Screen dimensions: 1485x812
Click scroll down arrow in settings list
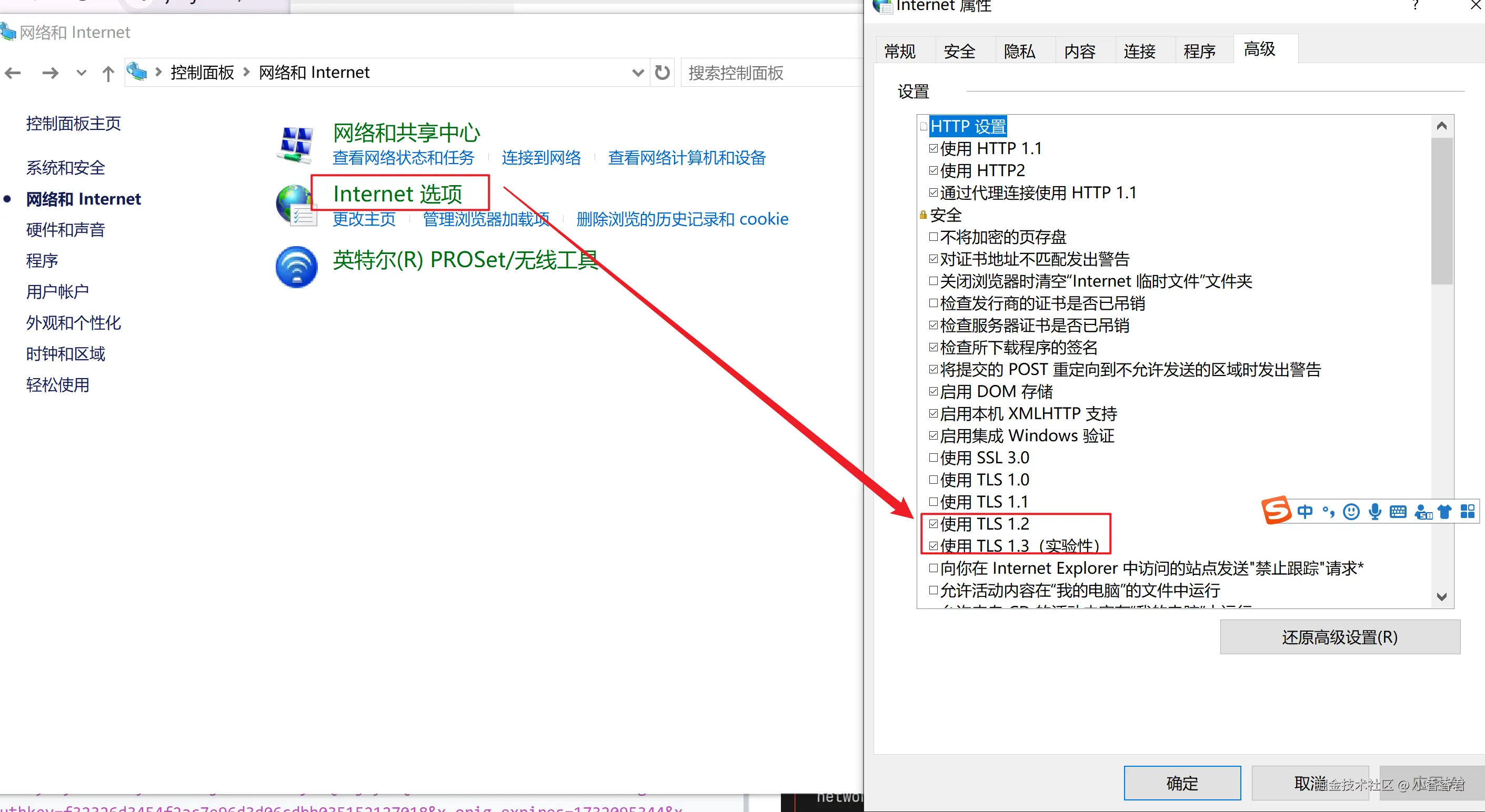point(1442,597)
